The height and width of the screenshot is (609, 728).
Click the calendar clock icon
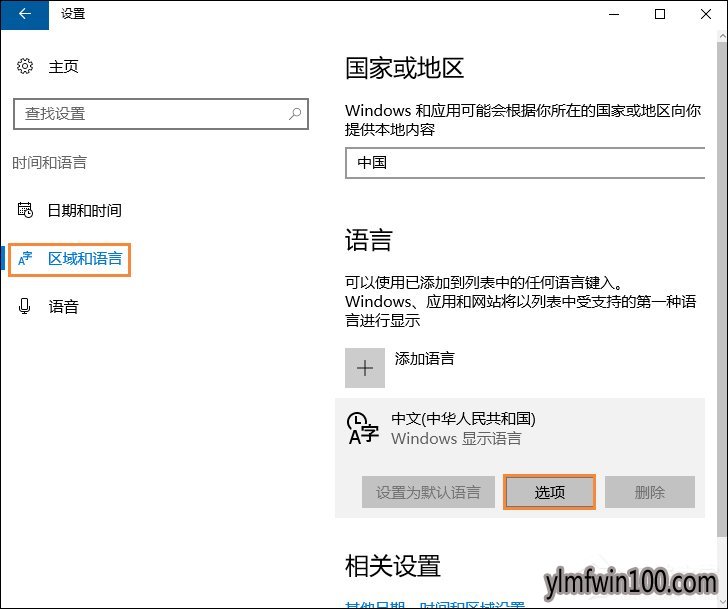pyautogui.click(x=25, y=210)
